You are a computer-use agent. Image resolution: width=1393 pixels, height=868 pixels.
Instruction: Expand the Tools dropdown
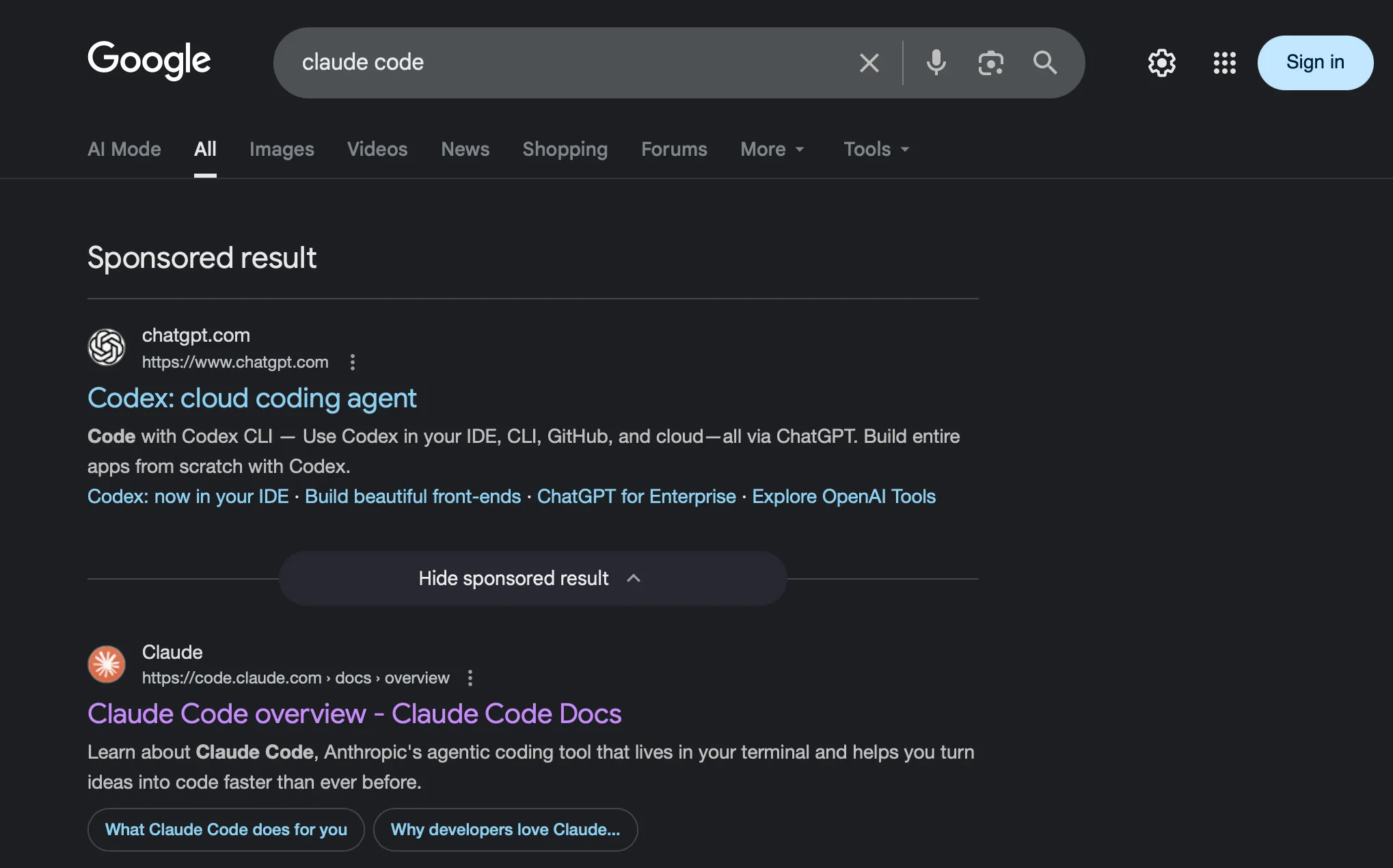coord(876,149)
